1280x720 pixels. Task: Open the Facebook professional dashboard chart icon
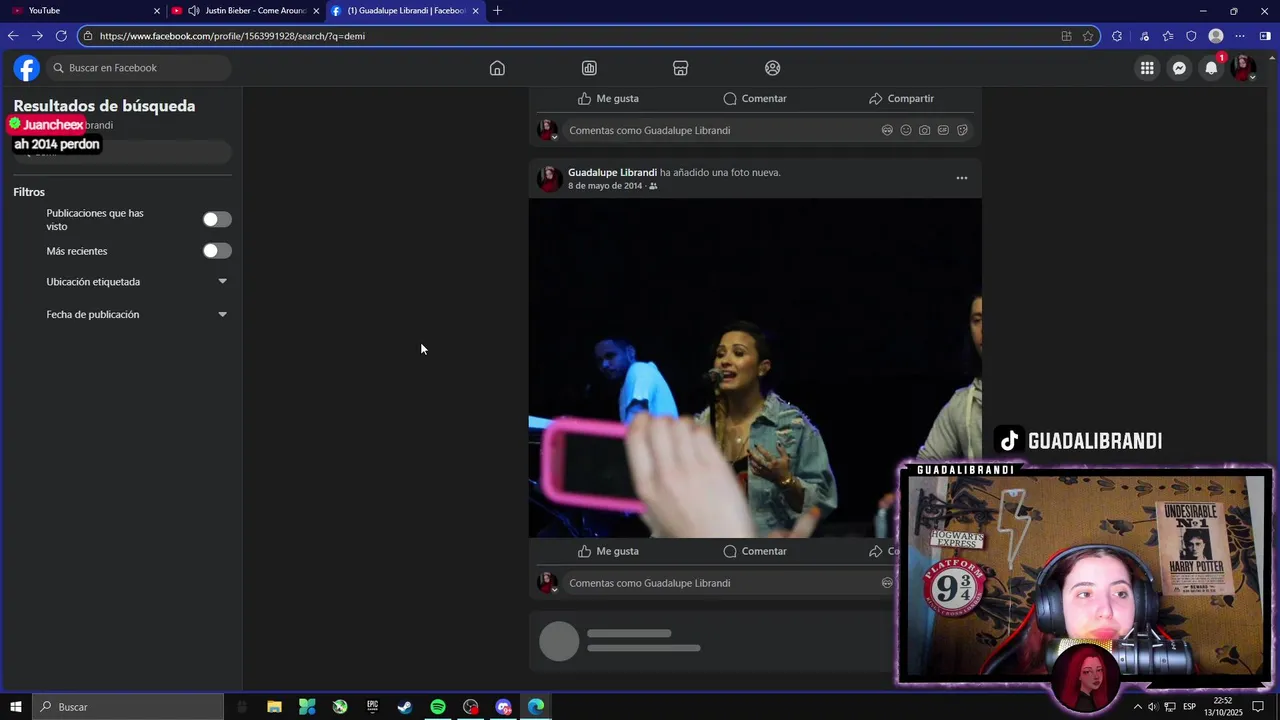pyautogui.click(x=589, y=68)
